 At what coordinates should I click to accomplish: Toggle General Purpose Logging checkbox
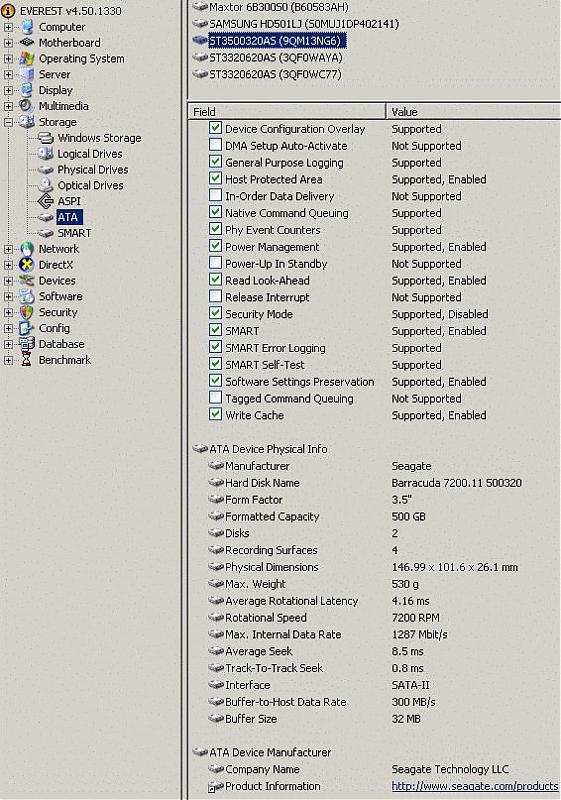pyautogui.click(x=215, y=162)
